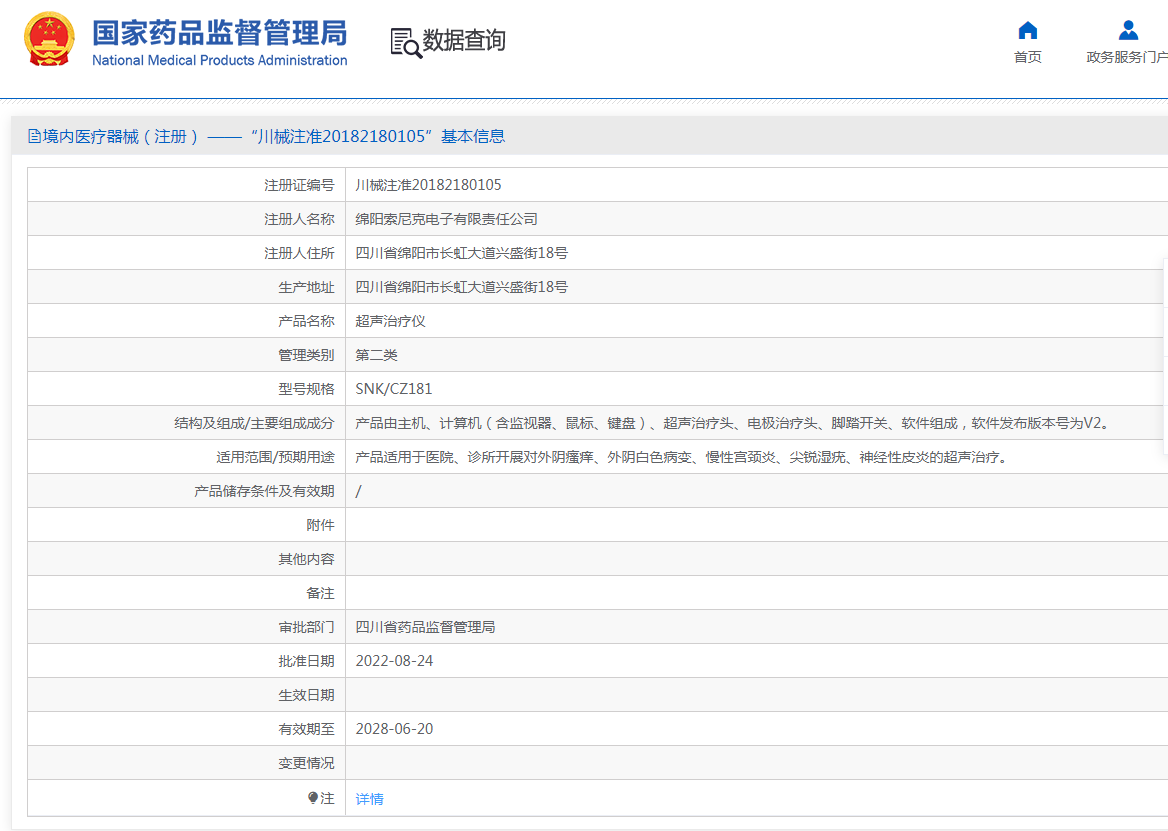1168x831 pixels.
Task: Click the 产品名称 label
Action: 306,321
